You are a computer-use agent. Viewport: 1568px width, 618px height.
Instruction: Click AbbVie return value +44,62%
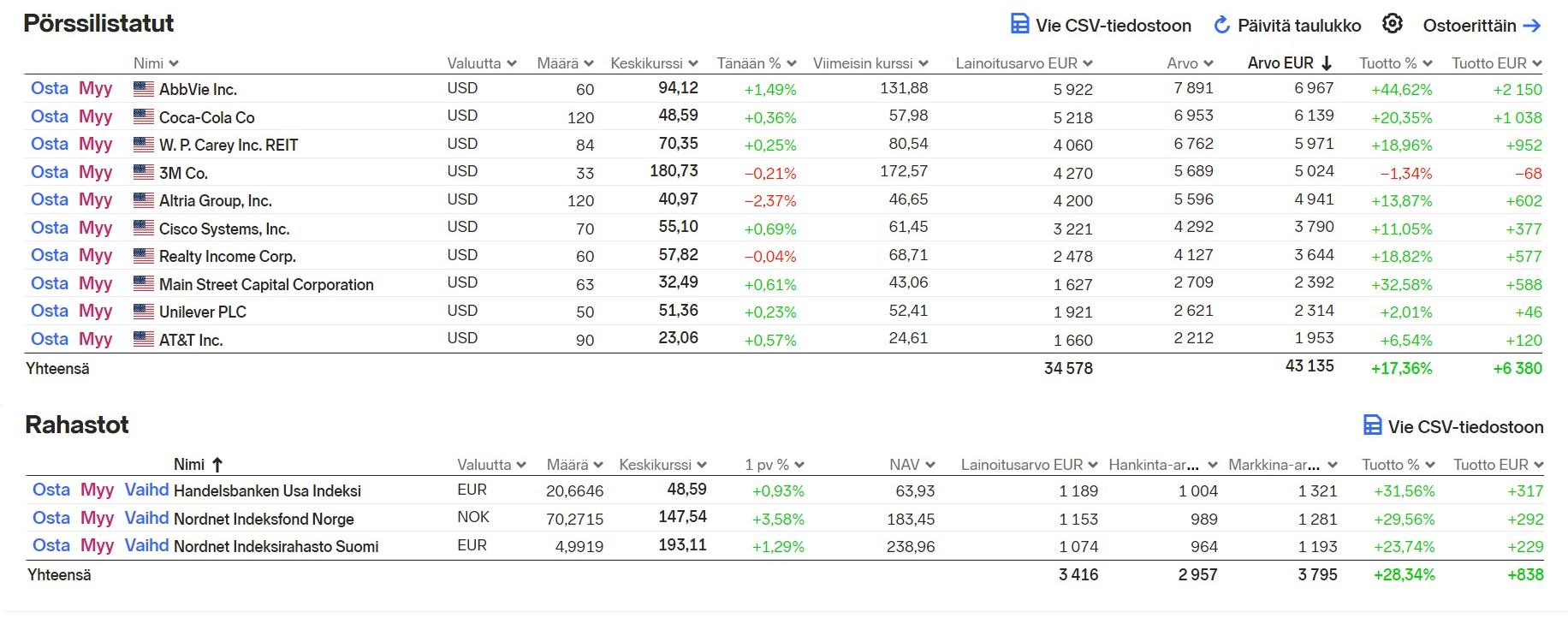[1401, 89]
